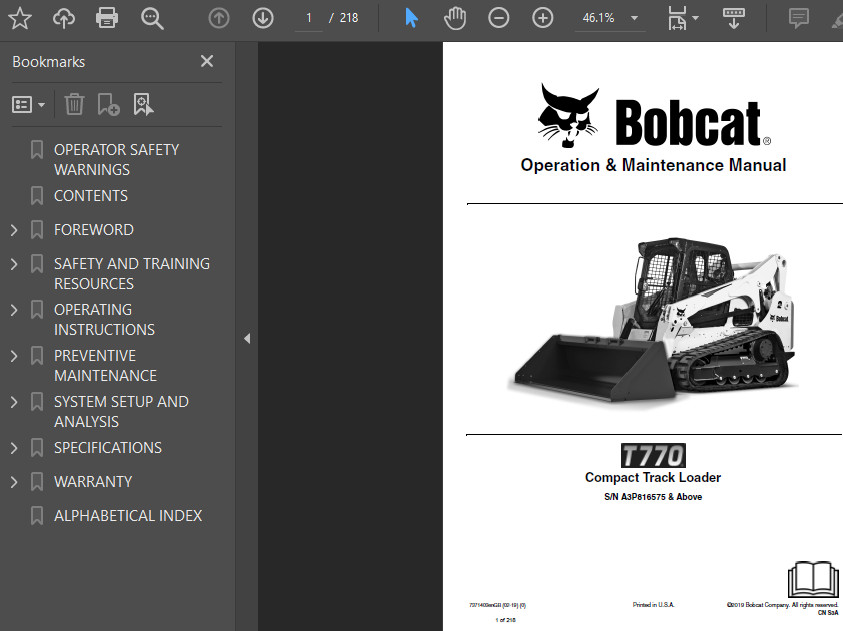This screenshot has height=631, width=843.
Task: Zoom out with the minus button
Action: pos(498,18)
